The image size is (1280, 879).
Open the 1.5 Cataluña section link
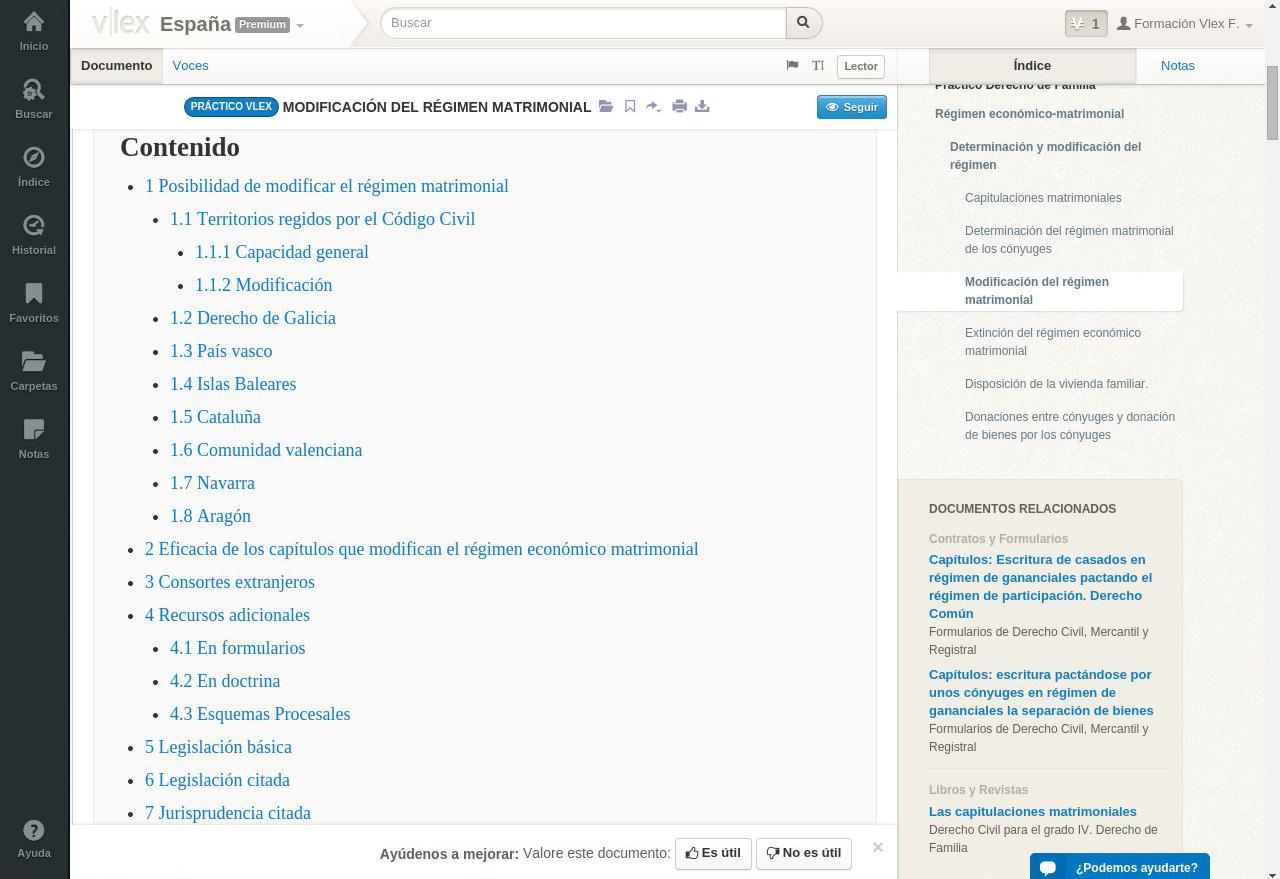tap(215, 417)
